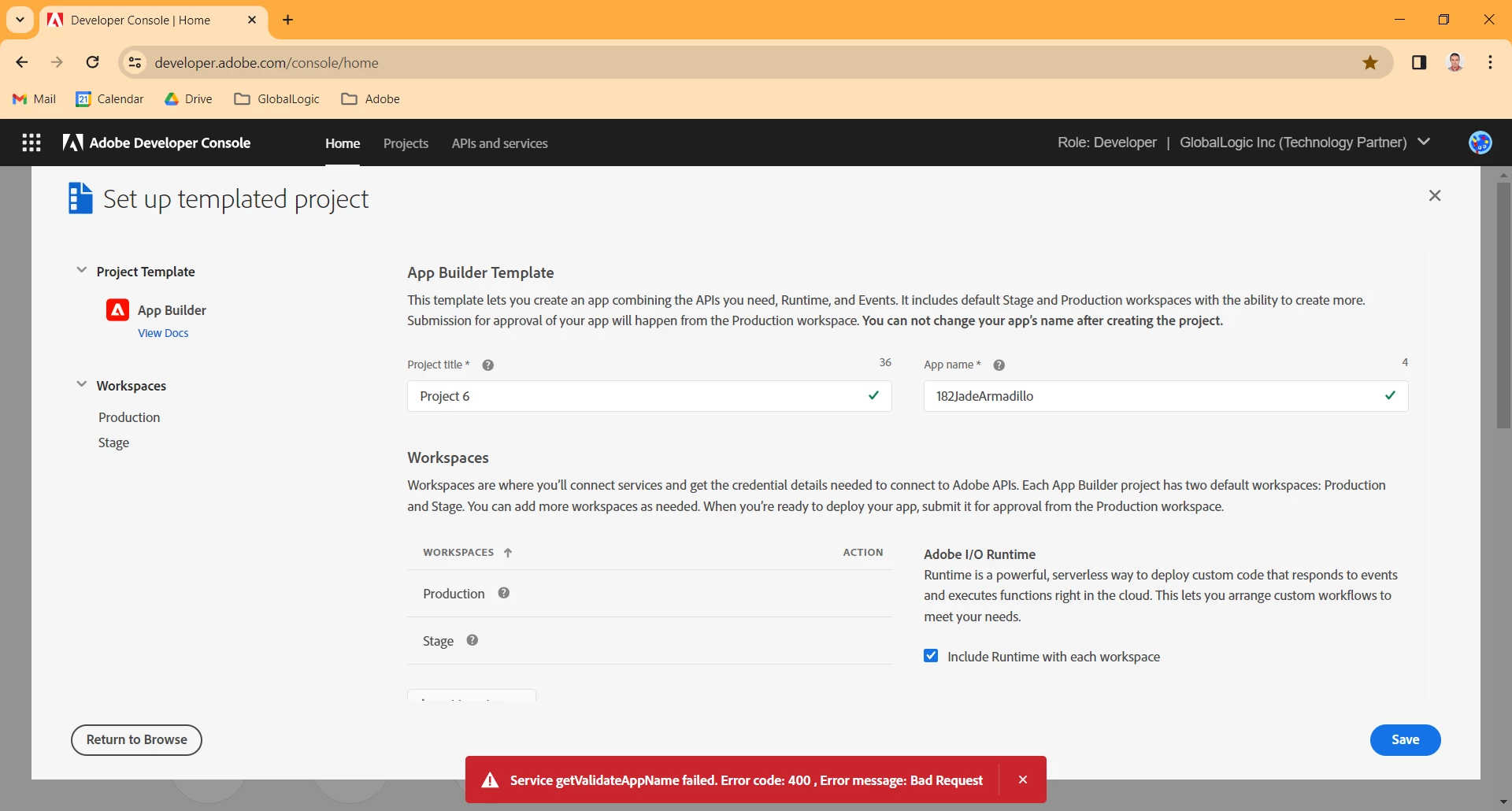Go forward in browser history
Viewport: 1512px width, 811px height.
tap(57, 62)
